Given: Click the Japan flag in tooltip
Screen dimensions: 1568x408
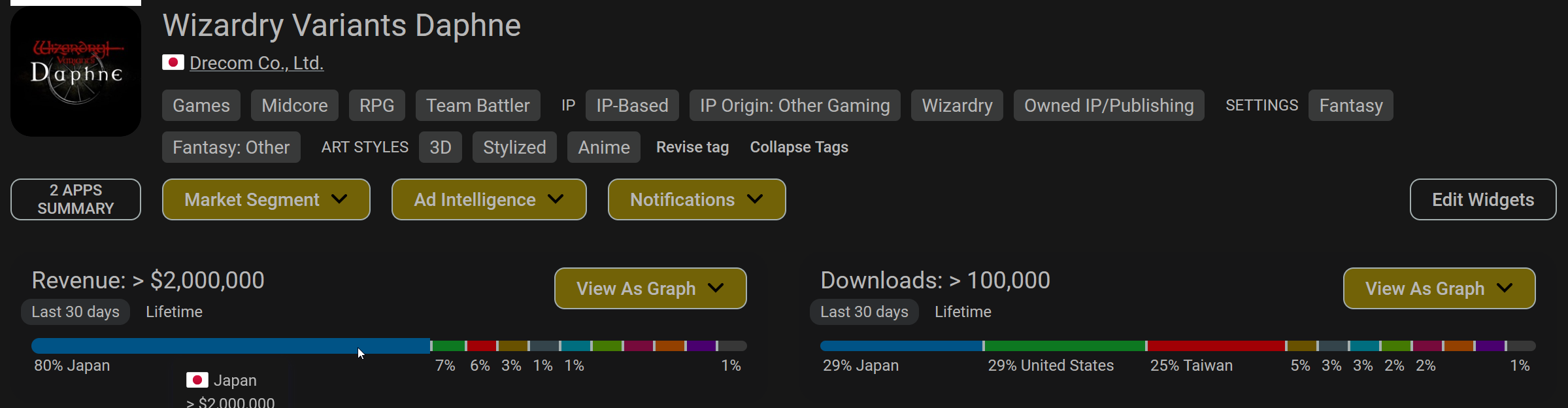Looking at the screenshot, I should click(197, 380).
